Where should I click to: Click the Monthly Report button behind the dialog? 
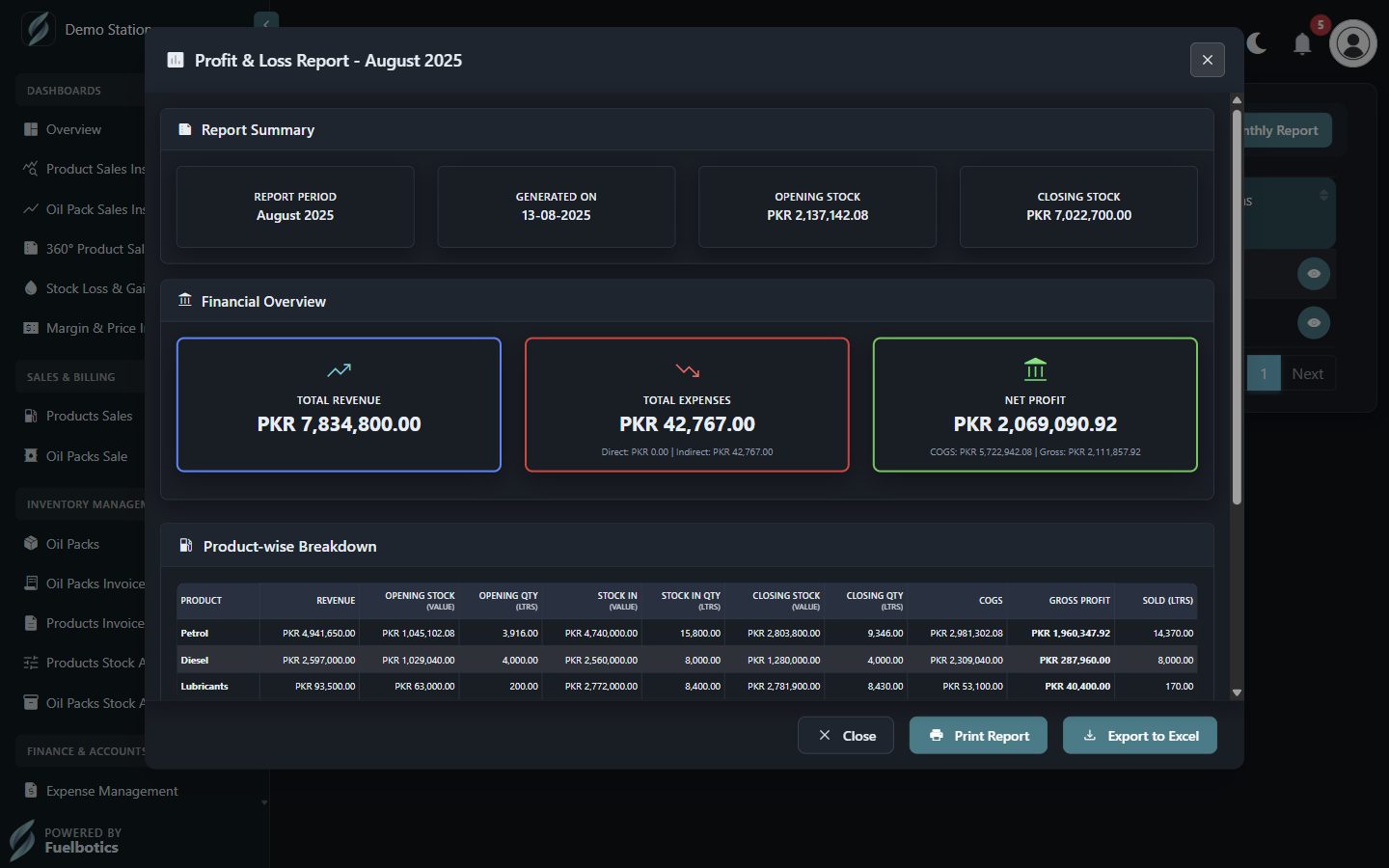(1287, 130)
